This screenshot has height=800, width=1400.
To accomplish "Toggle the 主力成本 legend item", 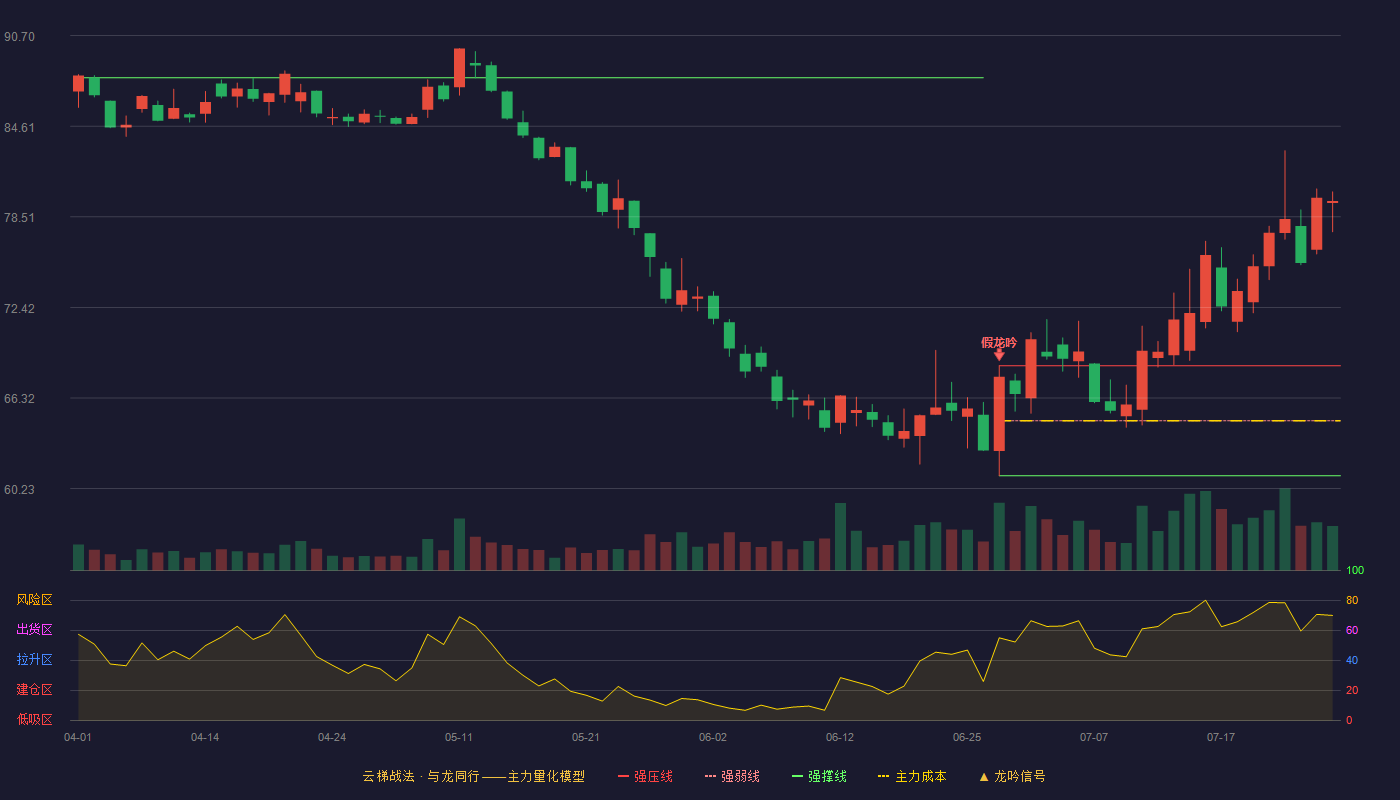I will [912, 776].
